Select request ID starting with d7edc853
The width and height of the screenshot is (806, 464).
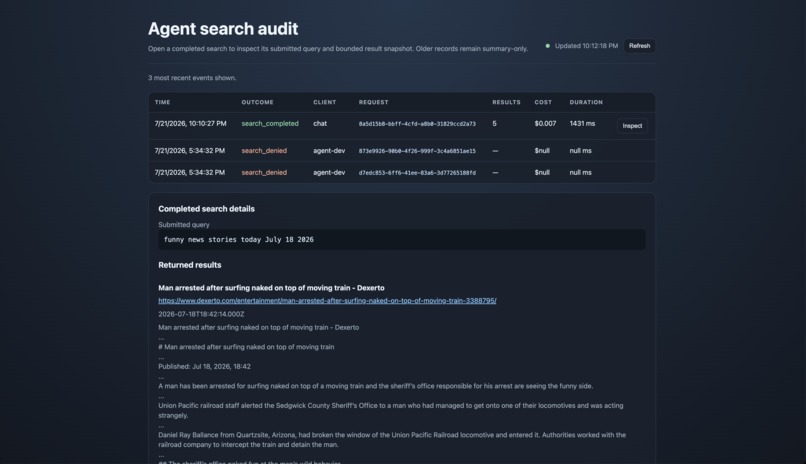point(417,173)
